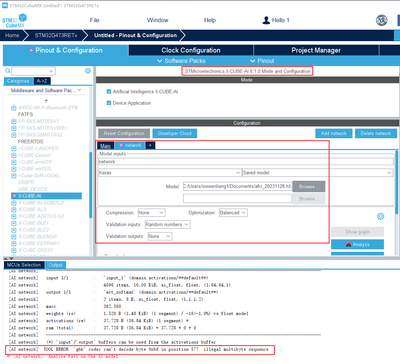Expand the Pinout menu
Viewport: 400px width, 364px height.
[262, 61]
